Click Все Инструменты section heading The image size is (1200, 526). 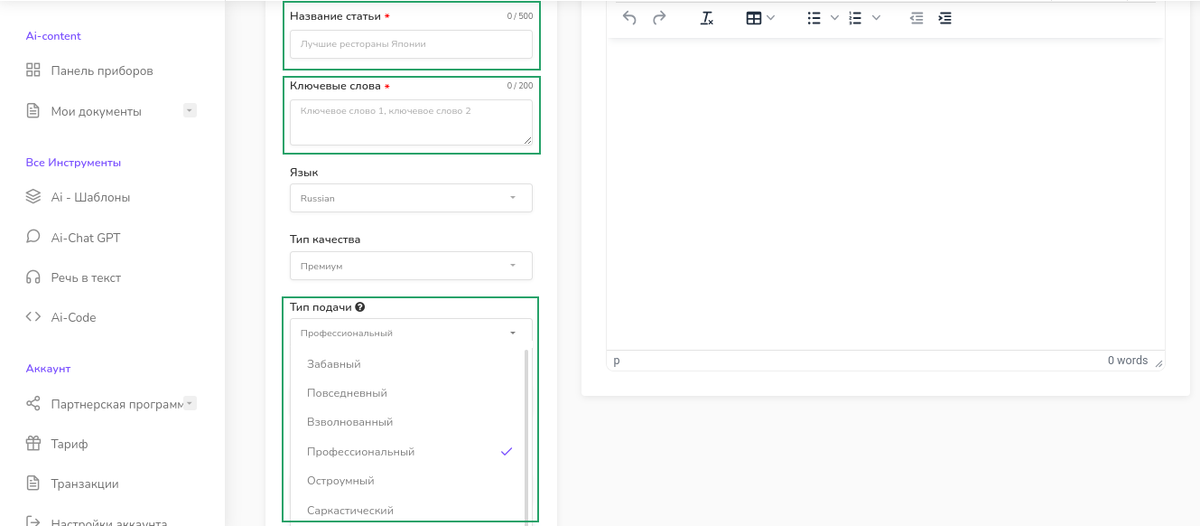click(x=73, y=162)
